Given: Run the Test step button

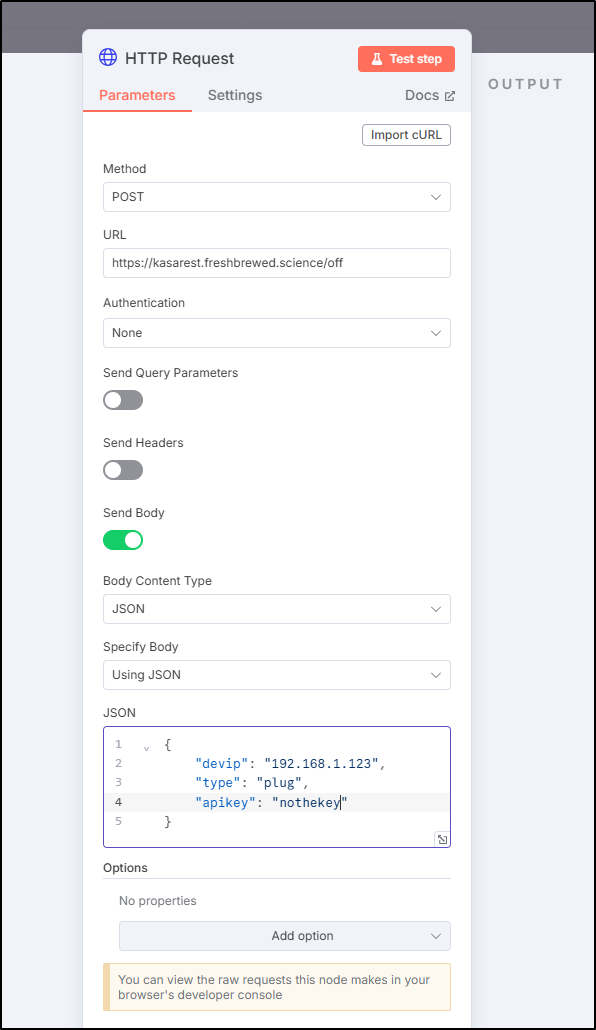Looking at the screenshot, I should pyautogui.click(x=406, y=59).
